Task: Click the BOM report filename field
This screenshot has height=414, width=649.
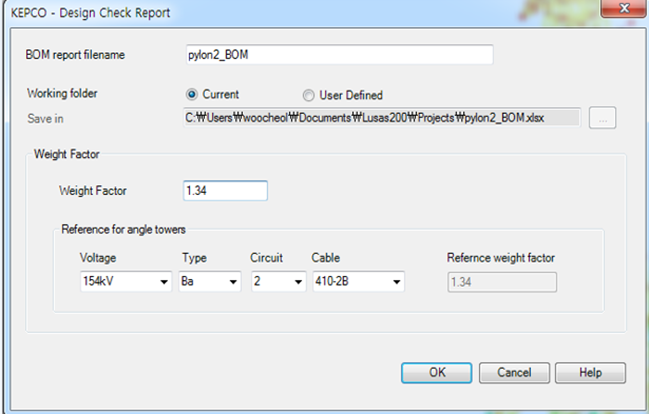Action: pyautogui.click(x=339, y=54)
